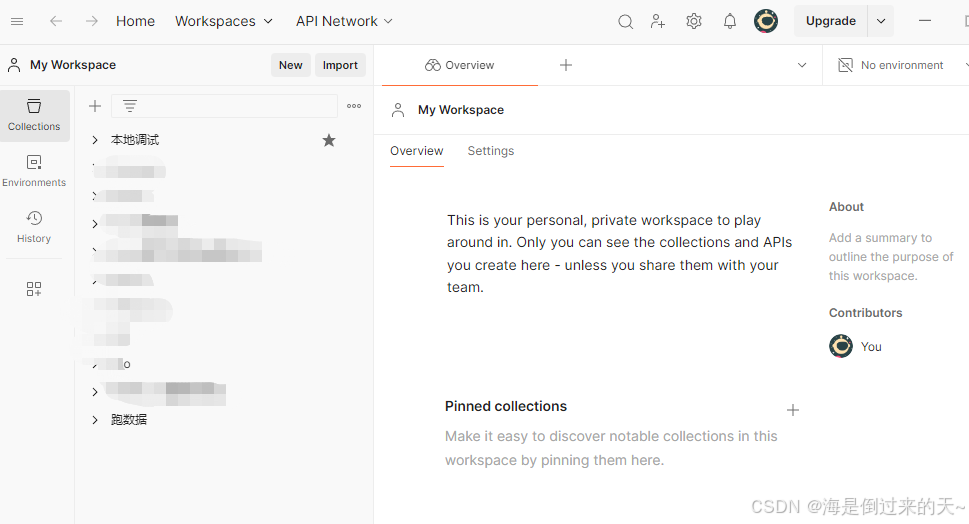This screenshot has width=969, height=524.
Task: Select the 本地调试 collection name
Action: (x=135, y=140)
